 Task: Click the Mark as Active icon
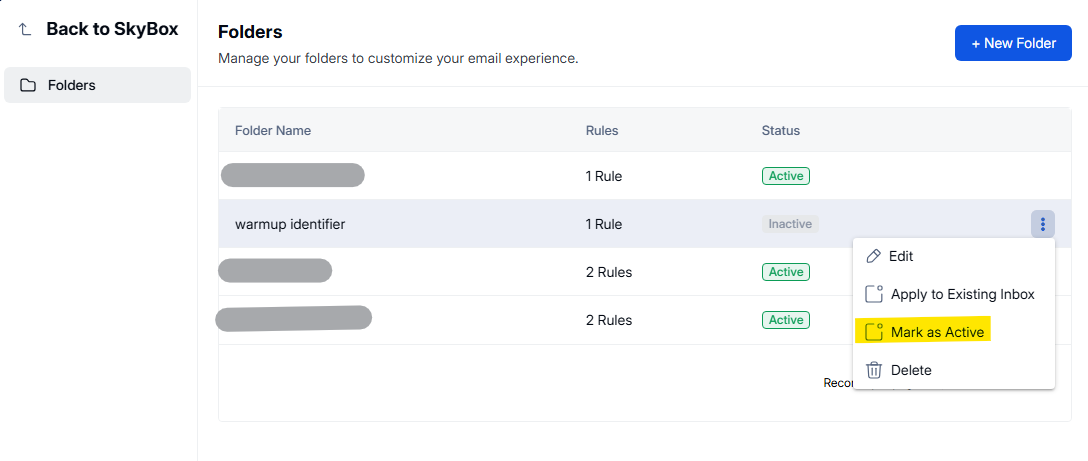pos(874,332)
